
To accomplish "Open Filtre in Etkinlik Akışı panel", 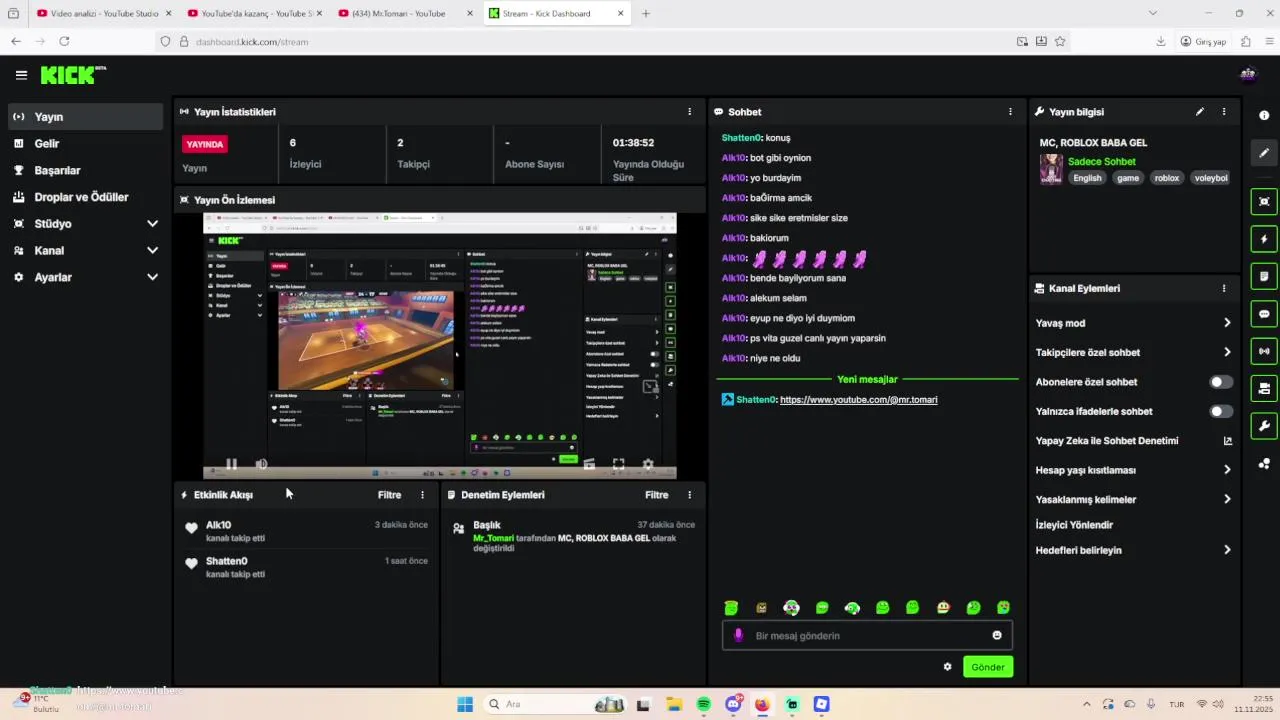I will click(x=389, y=495).
